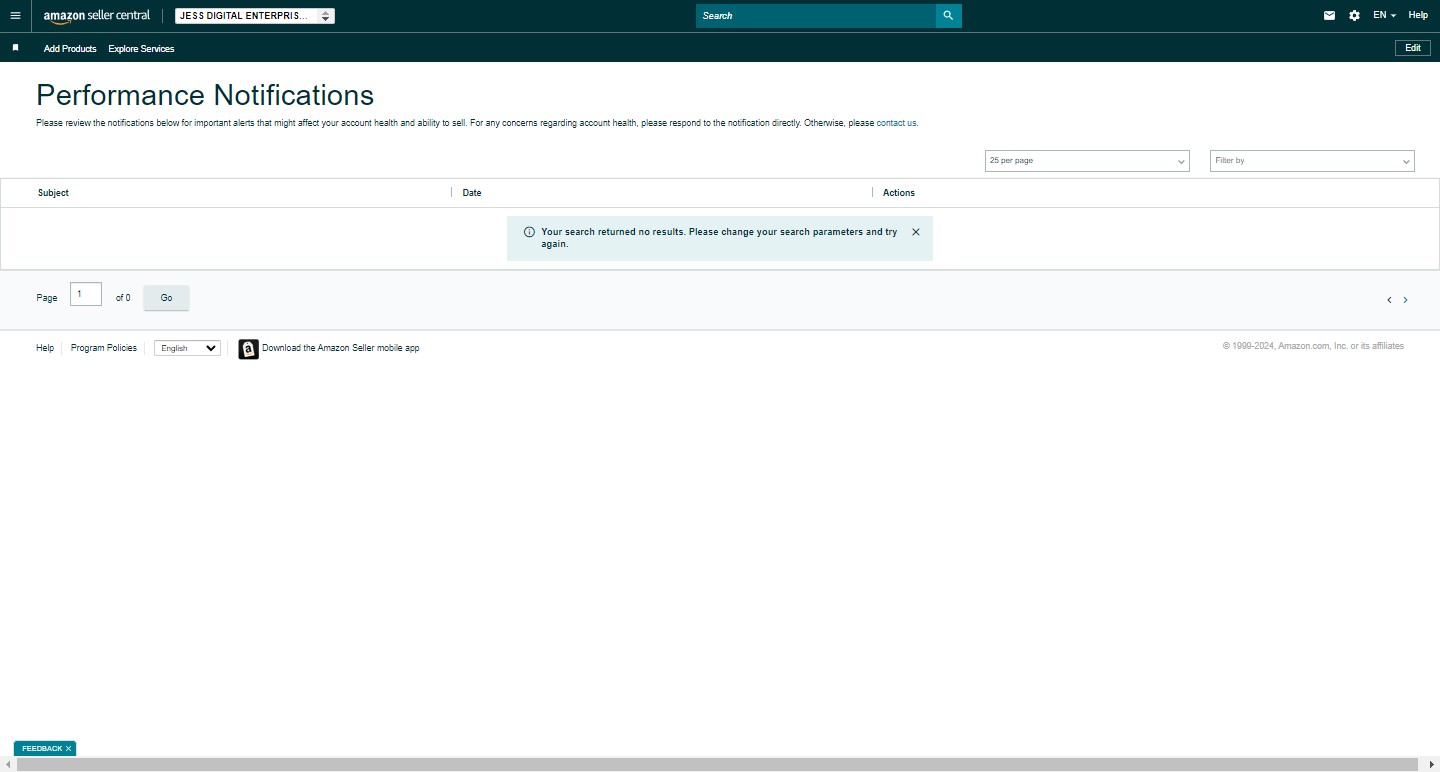Open the English language select
The width and height of the screenshot is (1440, 772).
187,348
